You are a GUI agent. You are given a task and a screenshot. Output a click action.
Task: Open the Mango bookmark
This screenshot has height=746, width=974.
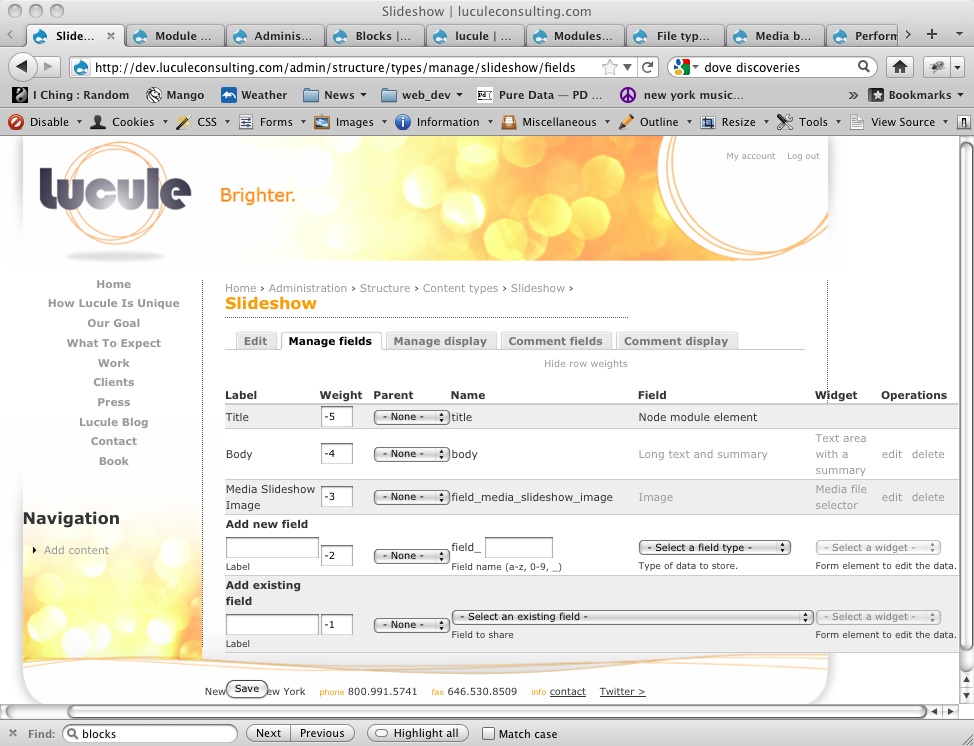point(175,95)
